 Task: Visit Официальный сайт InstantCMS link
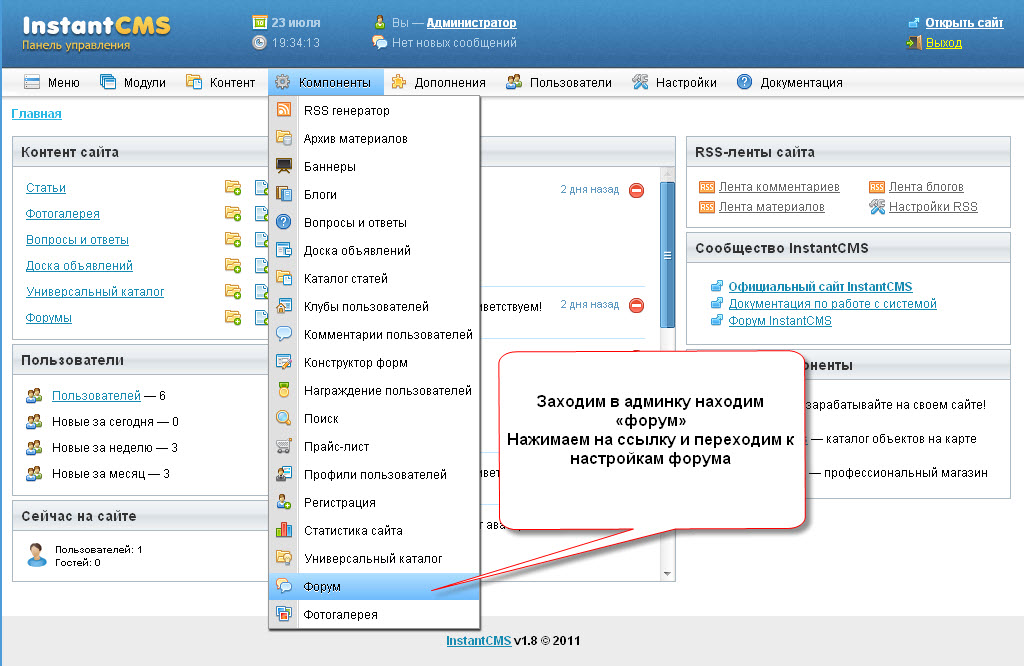820,287
